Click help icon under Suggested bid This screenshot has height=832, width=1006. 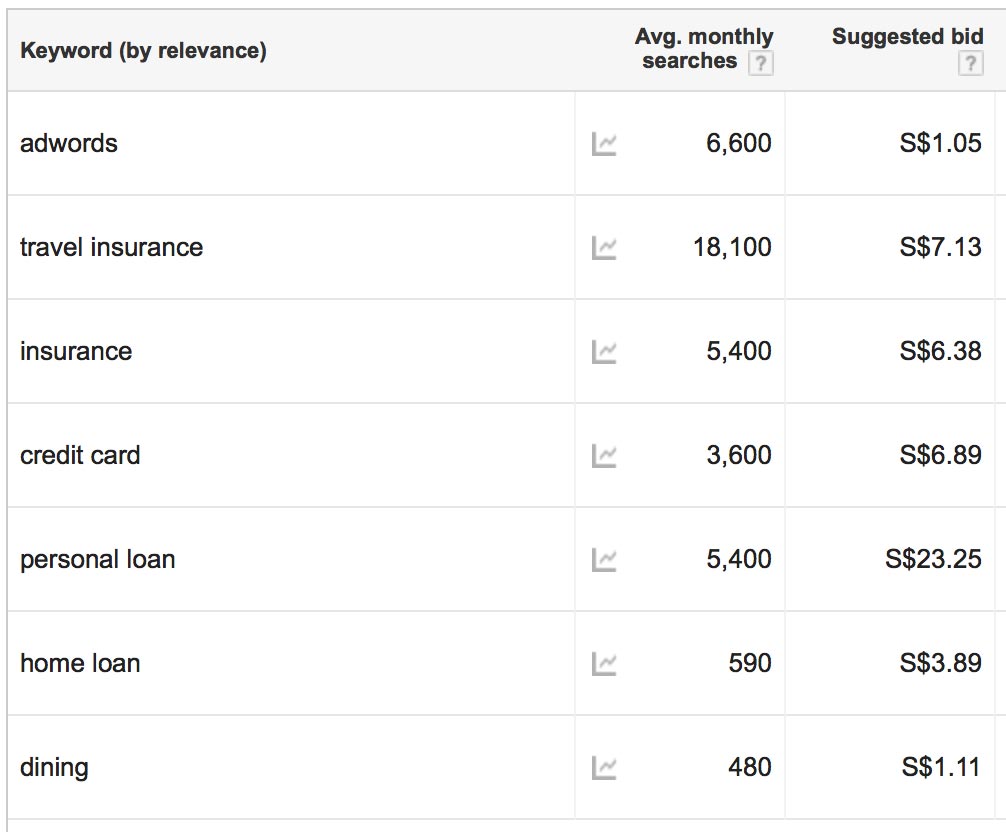coord(970,63)
